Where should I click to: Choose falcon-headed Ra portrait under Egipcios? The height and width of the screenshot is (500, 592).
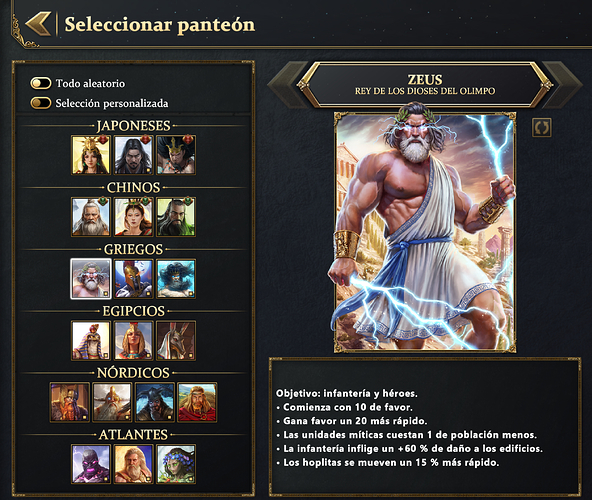[x=91, y=341]
